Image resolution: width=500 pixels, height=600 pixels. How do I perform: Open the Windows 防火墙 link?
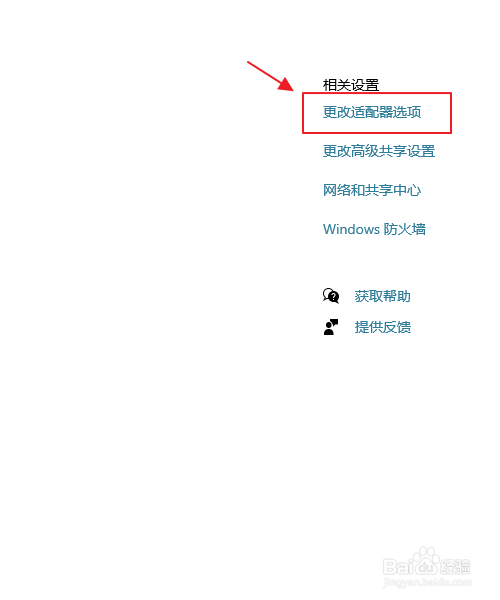[374, 229]
